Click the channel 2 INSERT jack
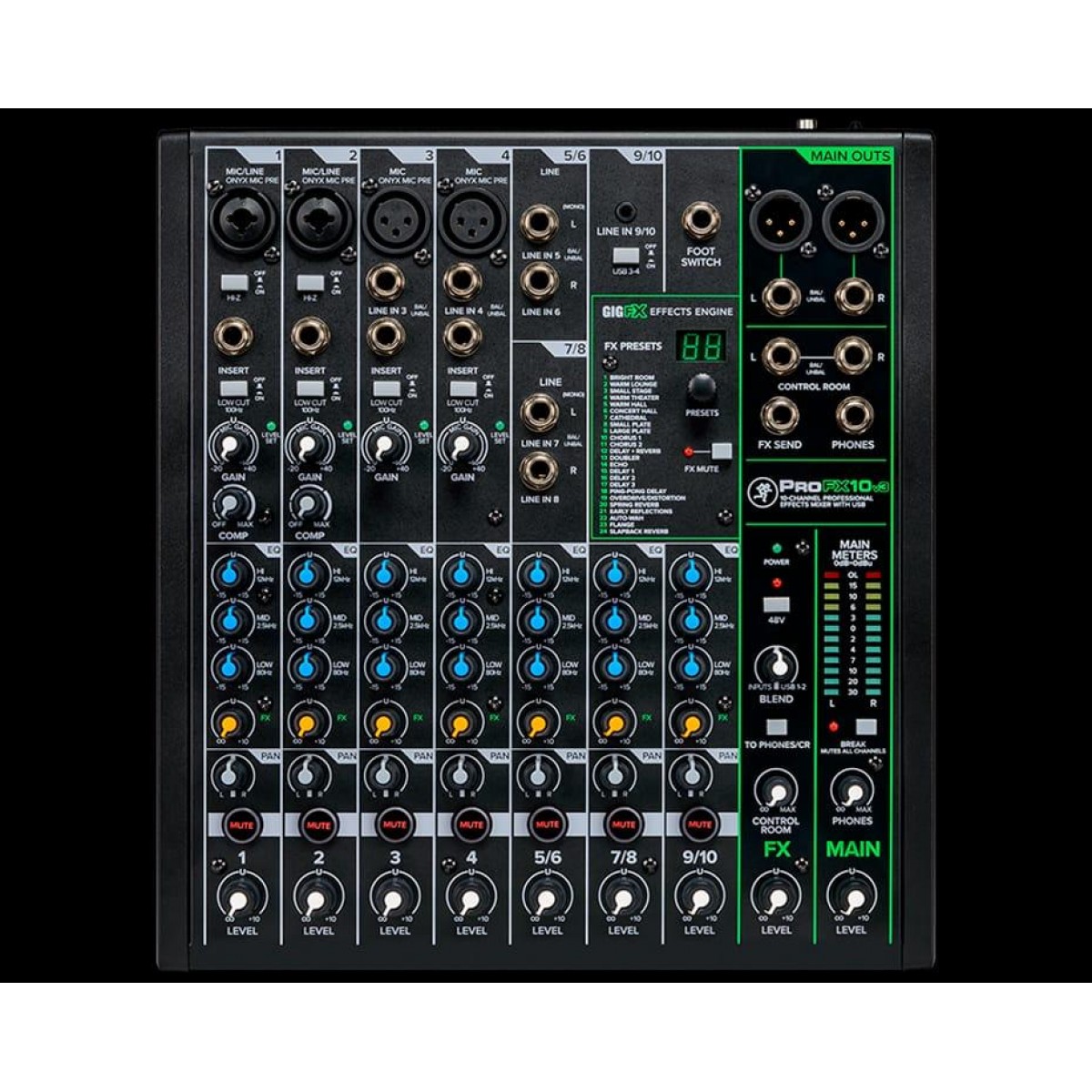1092x1092 pixels. pyautogui.click(x=310, y=338)
